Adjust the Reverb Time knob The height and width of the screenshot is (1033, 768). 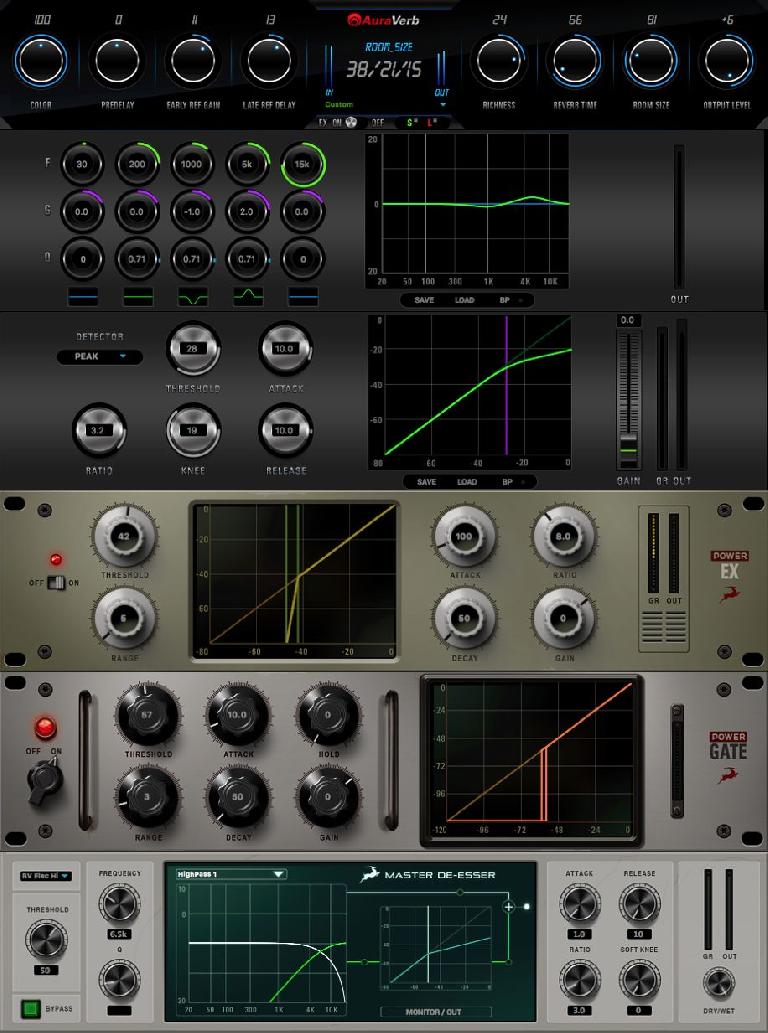575,61
